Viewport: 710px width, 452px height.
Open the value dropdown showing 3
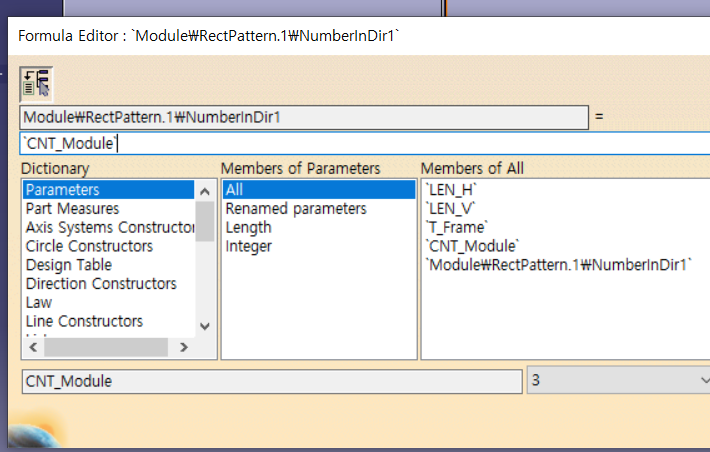click(x=619, y=380)
